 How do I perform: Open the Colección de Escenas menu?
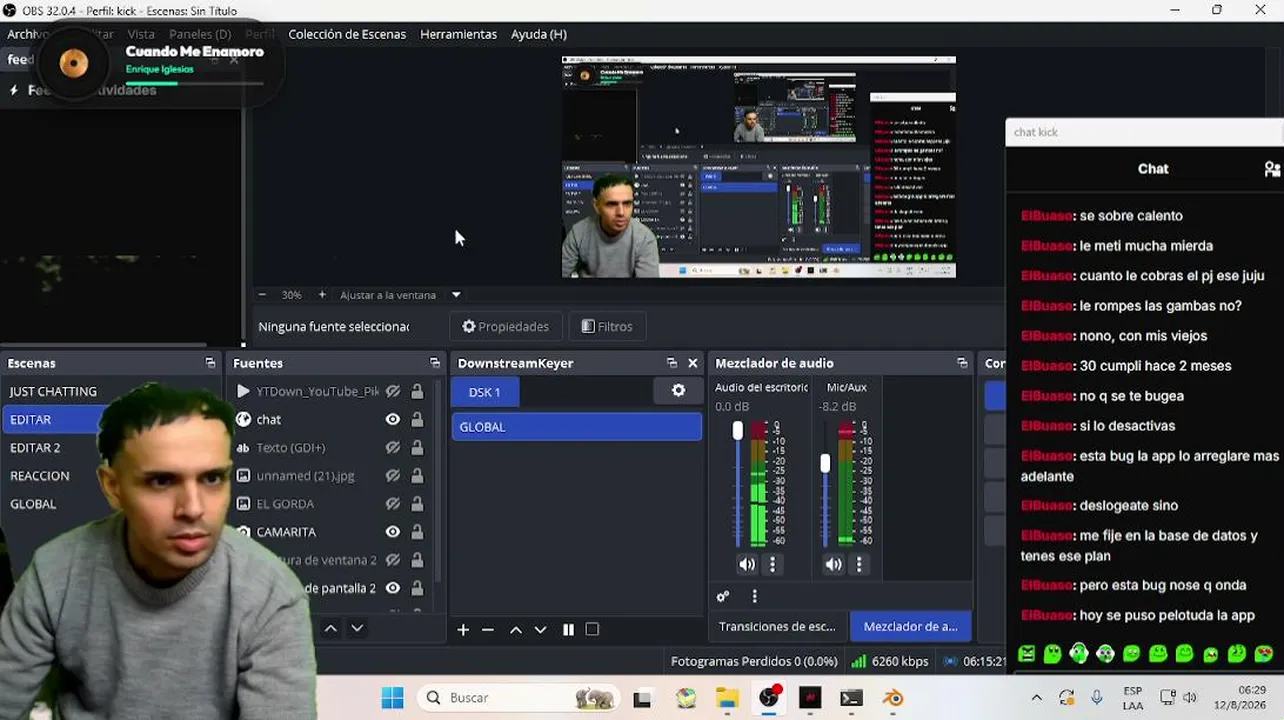point(347,34)
